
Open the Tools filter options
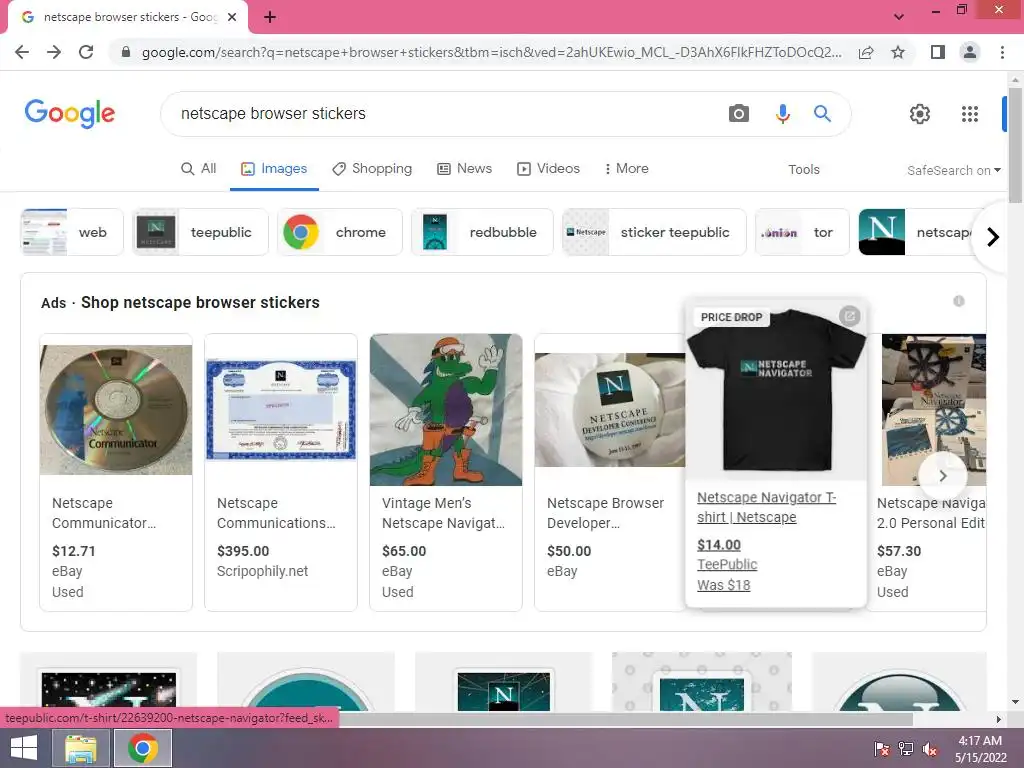point(803,170)
